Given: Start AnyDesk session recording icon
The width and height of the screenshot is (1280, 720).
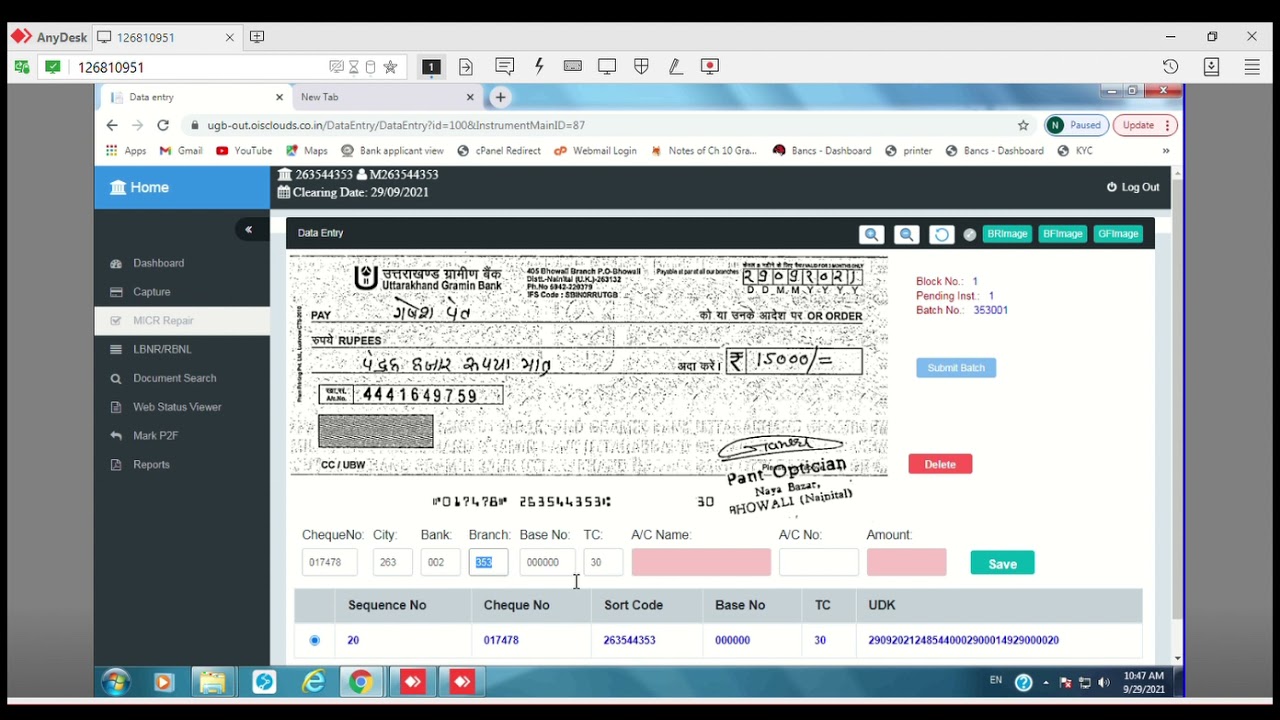Looking at the screenshot, I should [x=710, y=66].
